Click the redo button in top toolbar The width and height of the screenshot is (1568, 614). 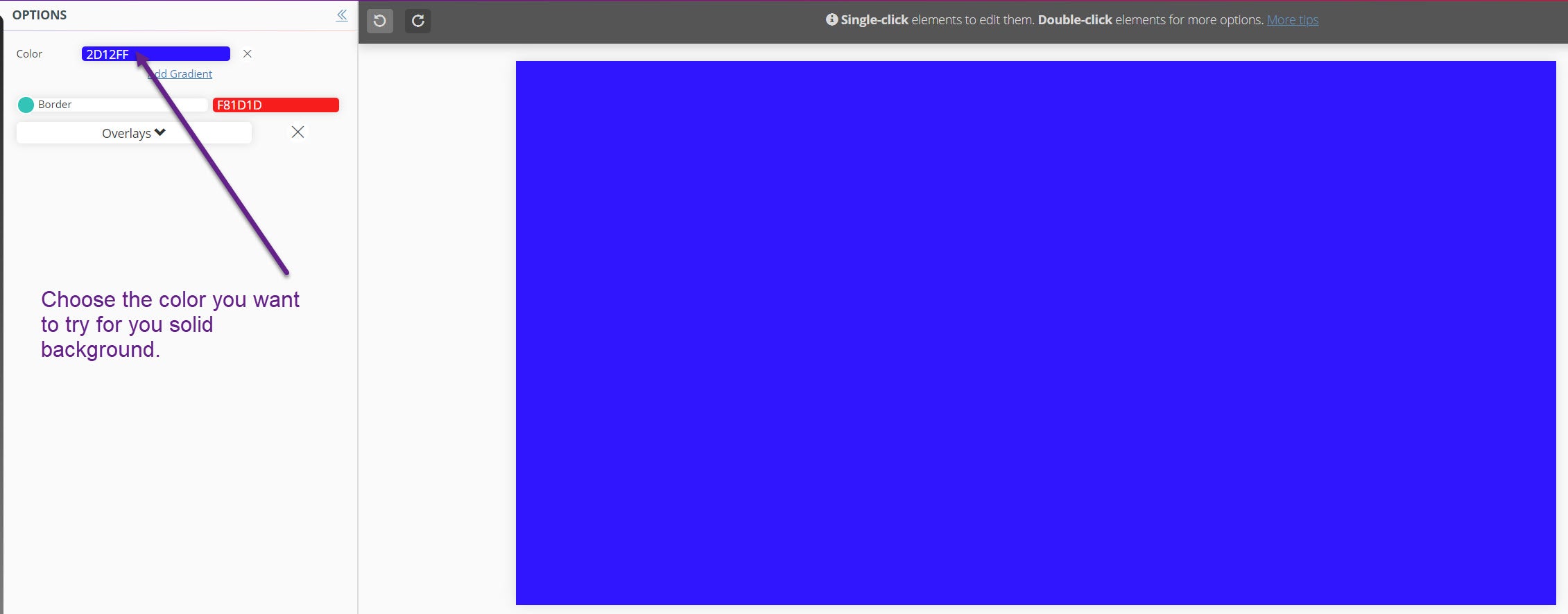click(417, 21)
